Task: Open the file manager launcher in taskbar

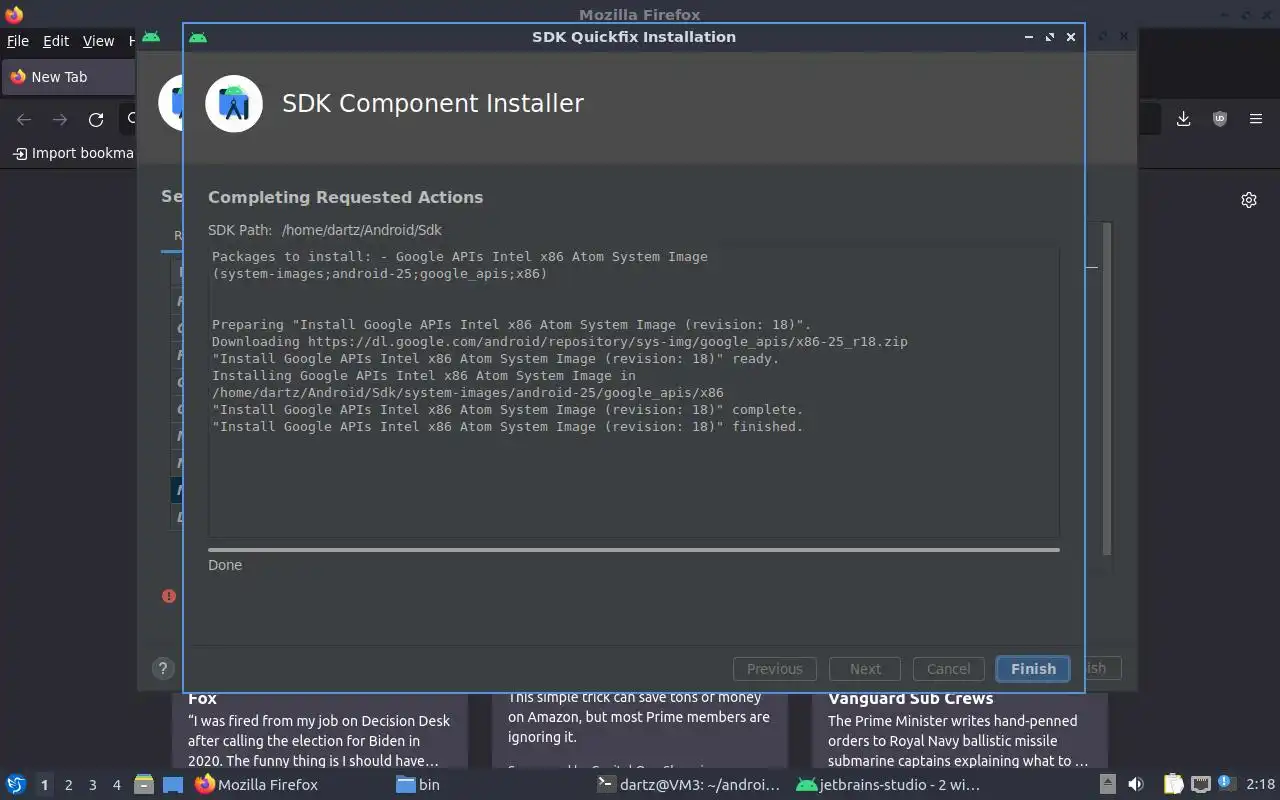Action: pos(144,785)
